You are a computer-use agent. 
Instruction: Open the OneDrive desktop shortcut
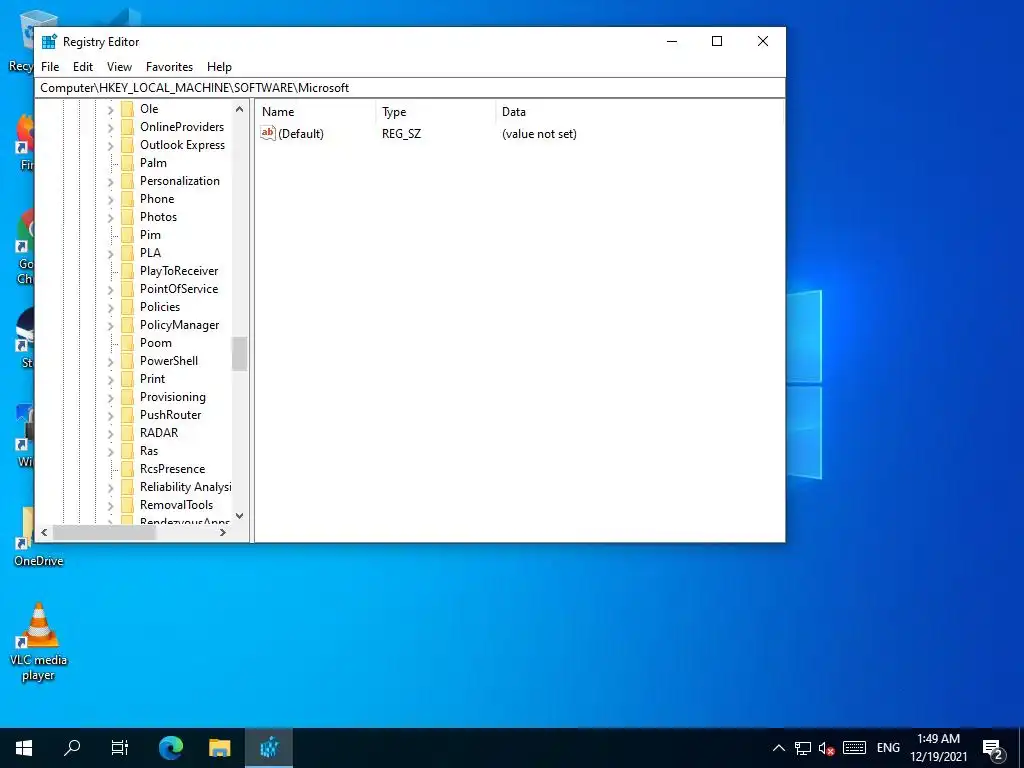click(x=39, y=537)
